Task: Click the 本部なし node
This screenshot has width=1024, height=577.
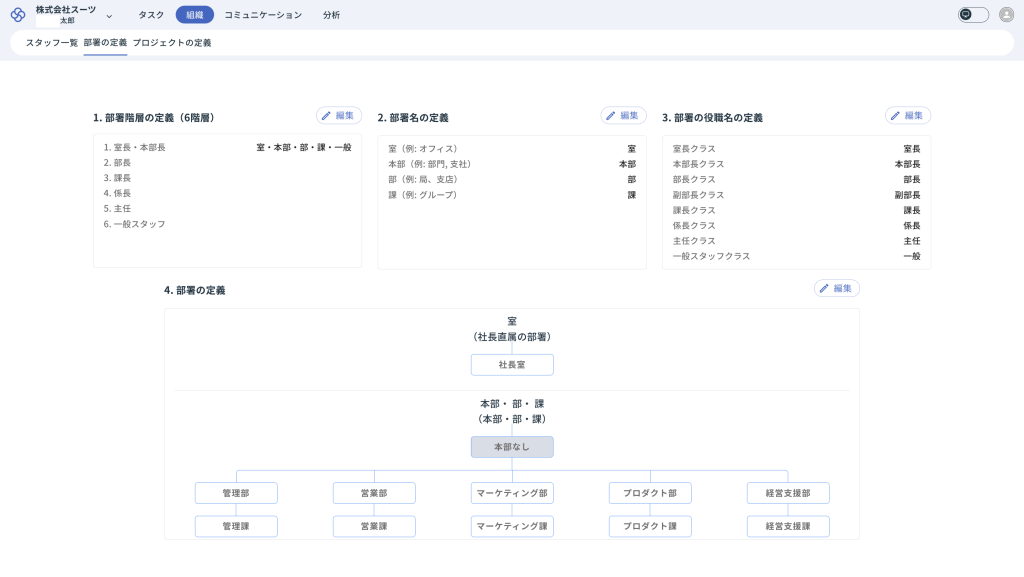Action: point(512,447)
